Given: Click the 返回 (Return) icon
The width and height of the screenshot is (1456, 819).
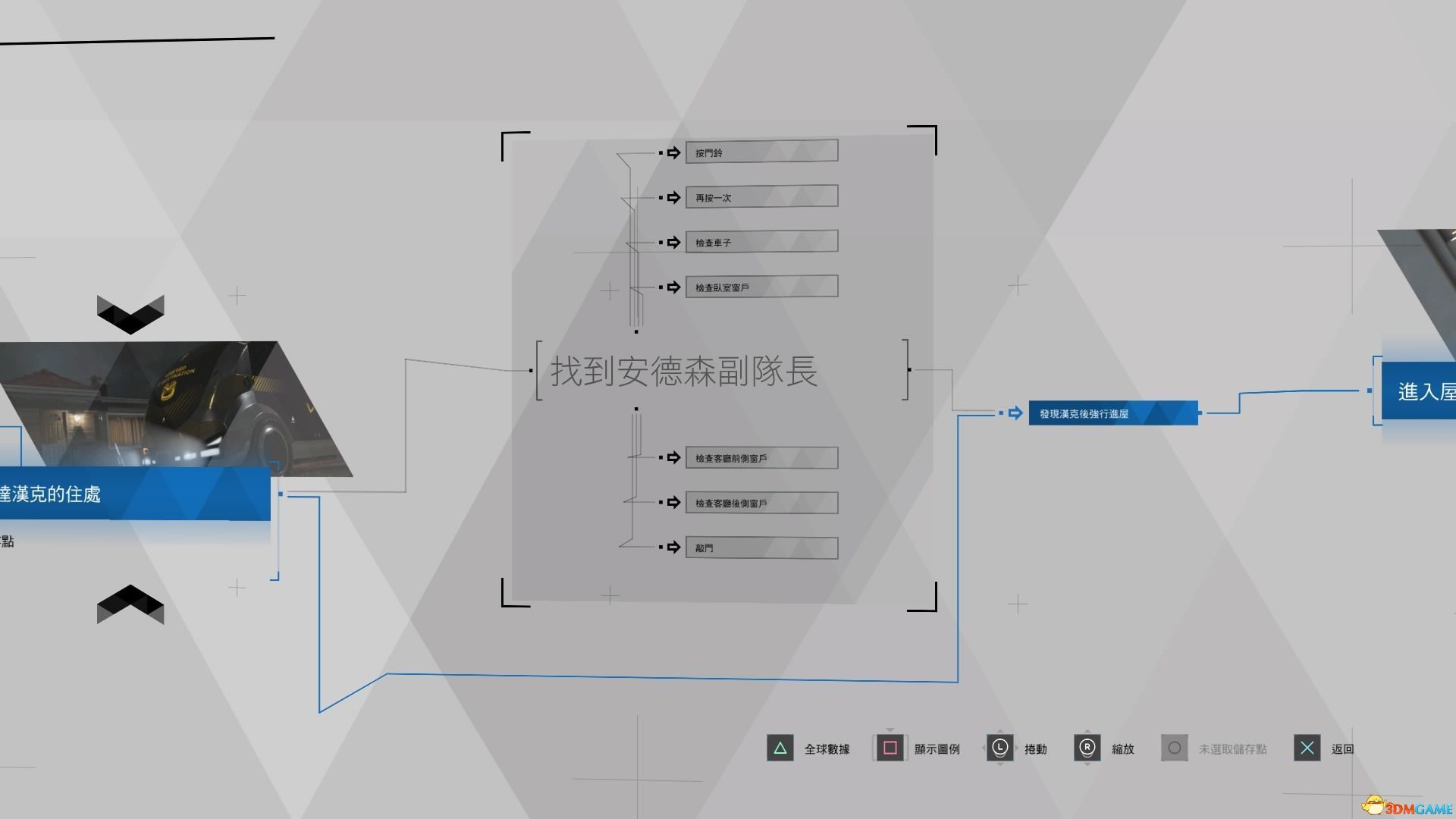Looking at the screenshot, I should point(1307,747).
